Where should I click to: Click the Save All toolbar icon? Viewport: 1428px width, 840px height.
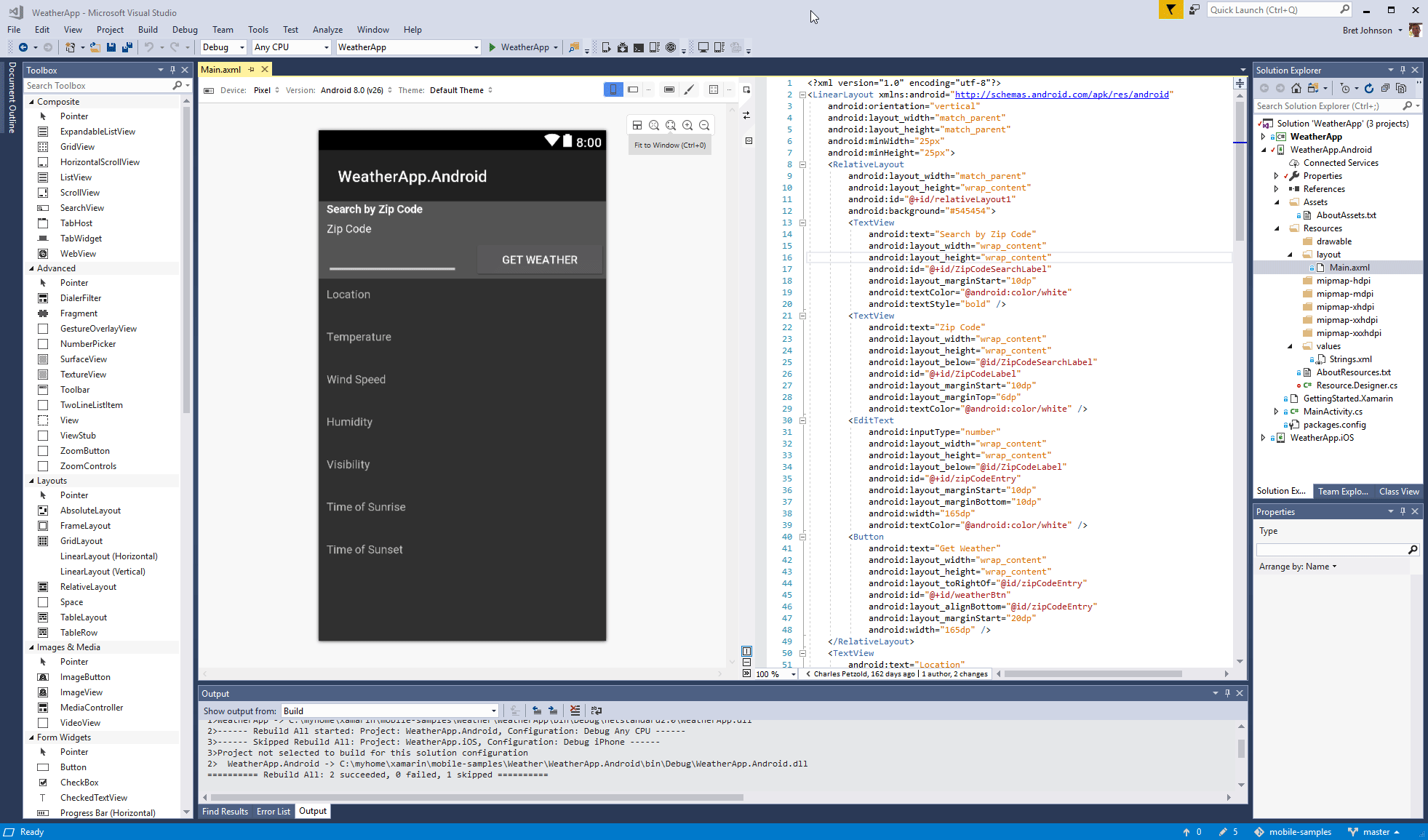pyautogui.click(x=127, y=47)
